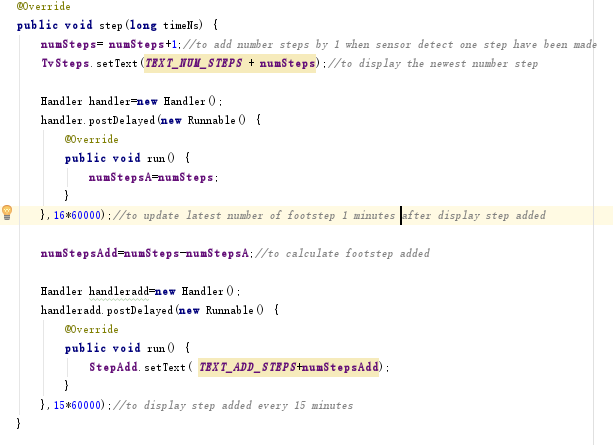The image size is (613, 445).
Task: Click the yellow lightbulb quick-fix icon
Action: pyautogui.click(x=7, y=212)
